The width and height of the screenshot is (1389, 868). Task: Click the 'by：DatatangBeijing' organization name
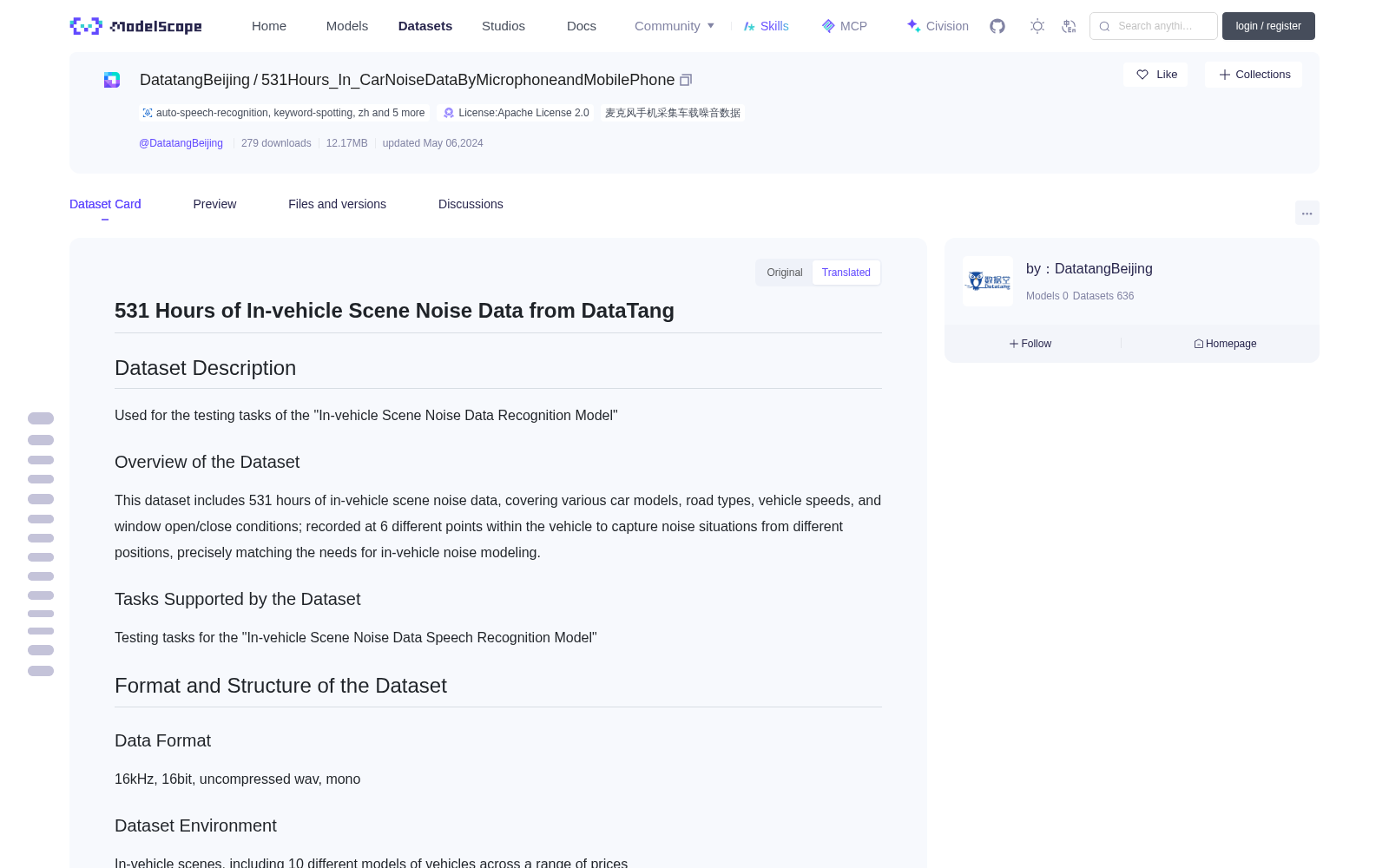point(1089,269)
